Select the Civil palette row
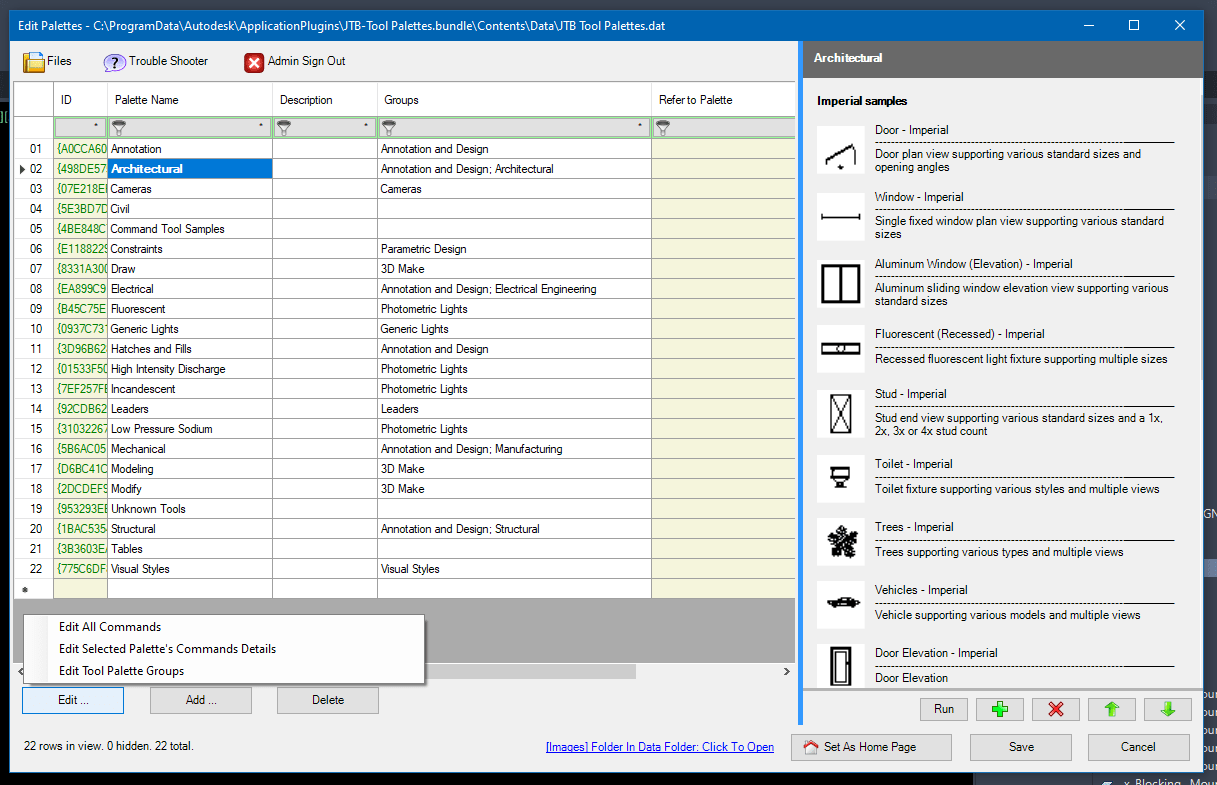Screen dimensions: 1217x785 [190, 209]
